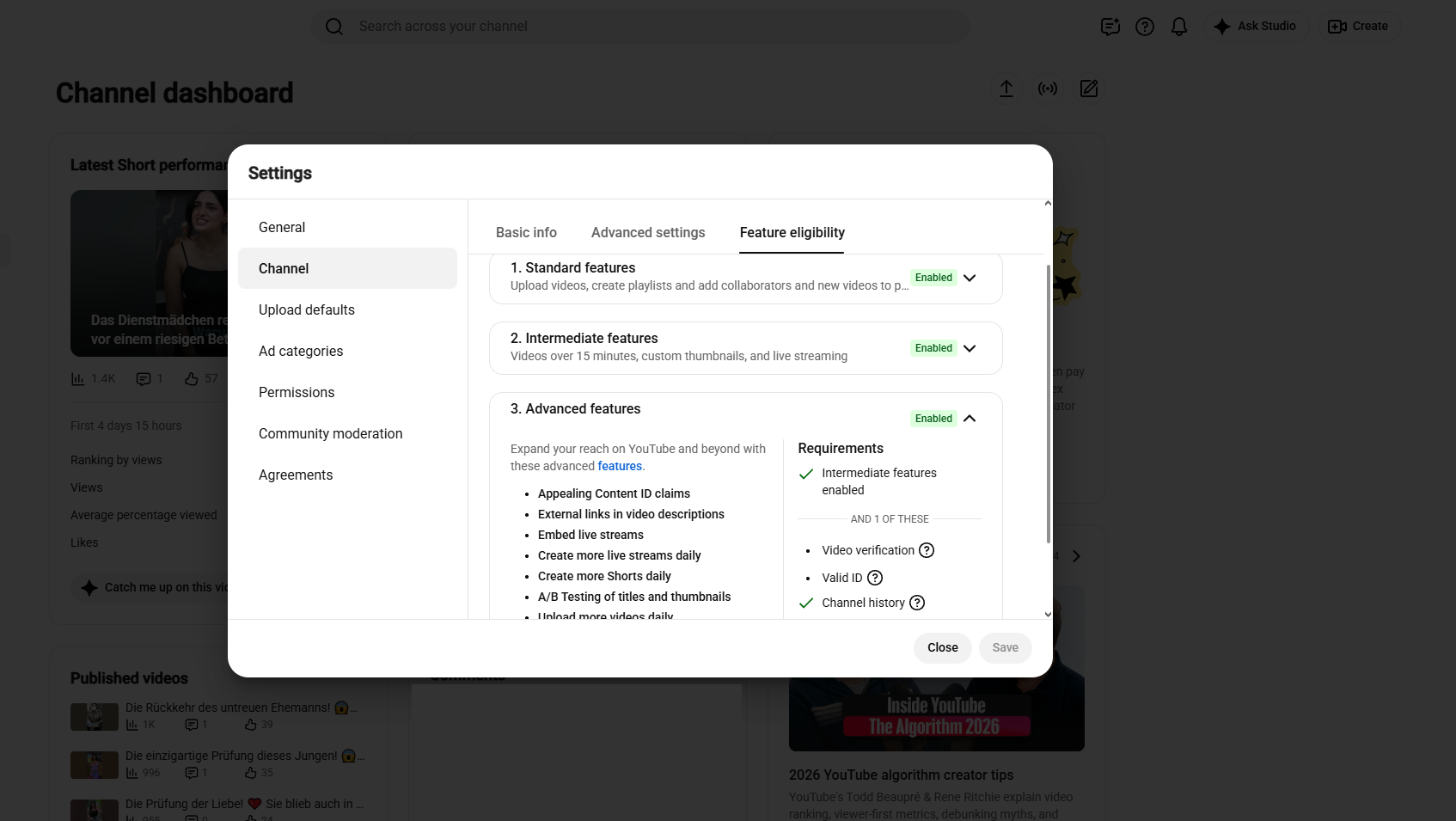Click the help icon next to Video verification
This screenshot has height=821, width=1456.
pos(927,550)
